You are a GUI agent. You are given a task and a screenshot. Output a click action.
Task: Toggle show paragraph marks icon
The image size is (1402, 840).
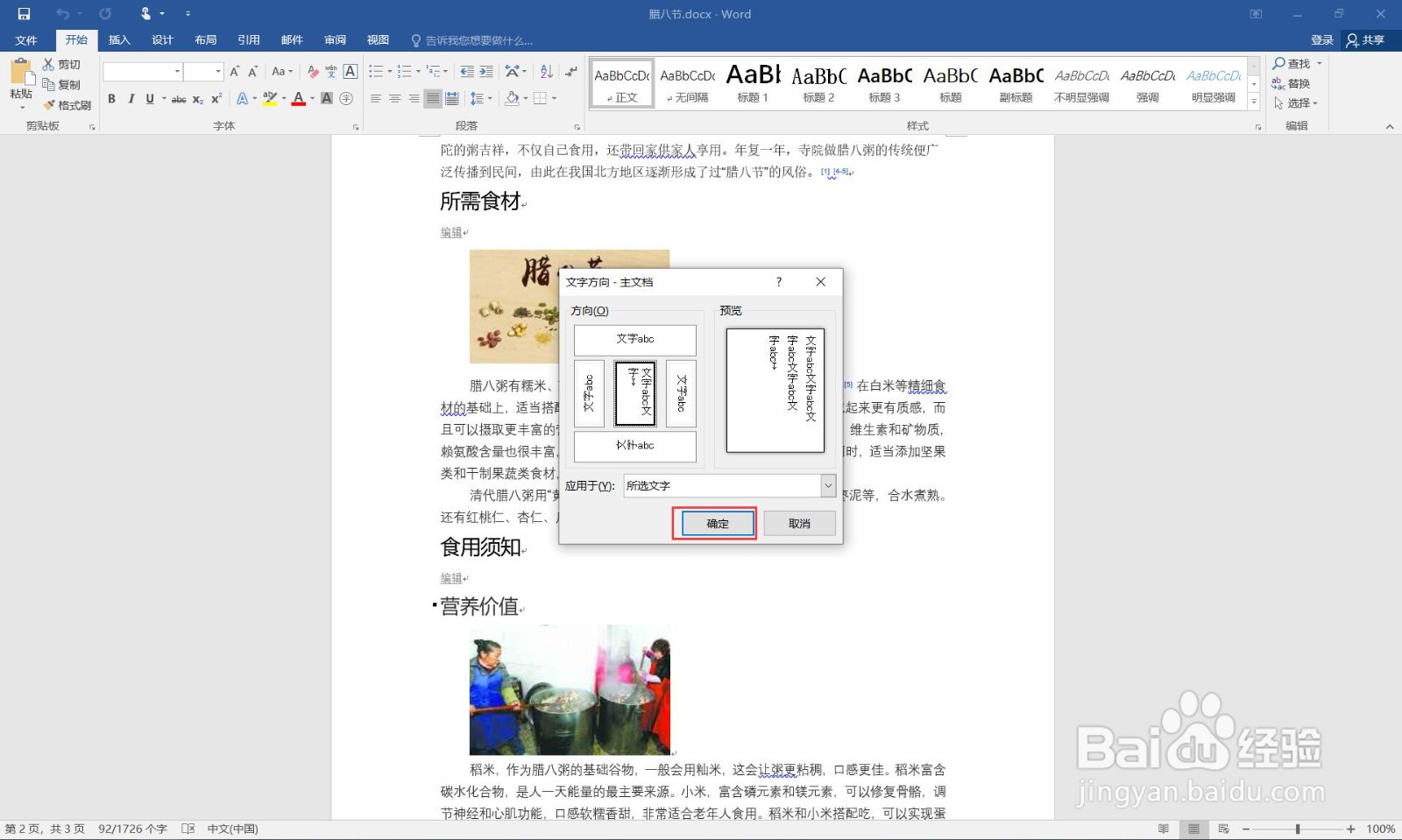point(570,72)
